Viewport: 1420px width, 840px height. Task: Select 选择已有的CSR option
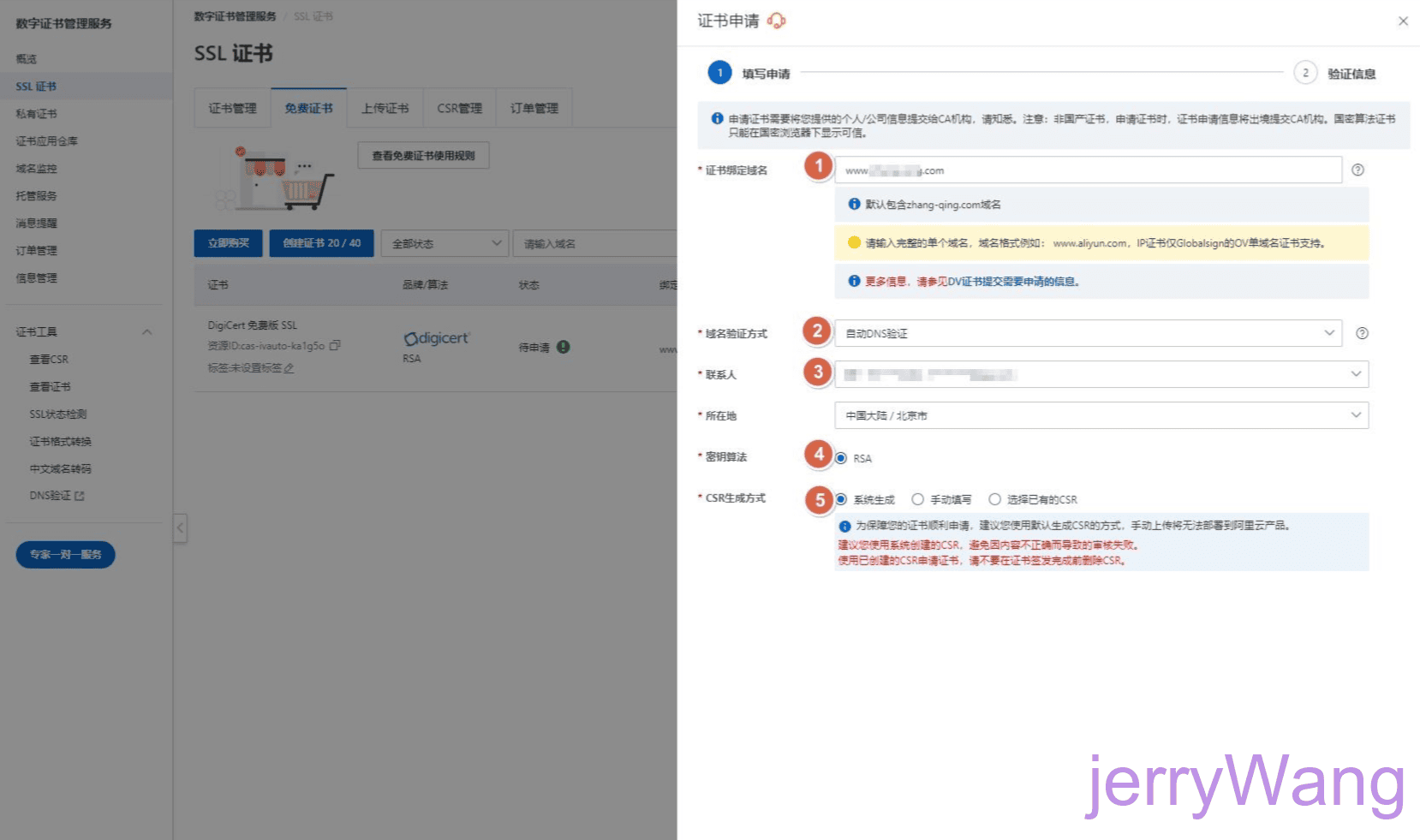pyautogui.click(x=995, y=499)
